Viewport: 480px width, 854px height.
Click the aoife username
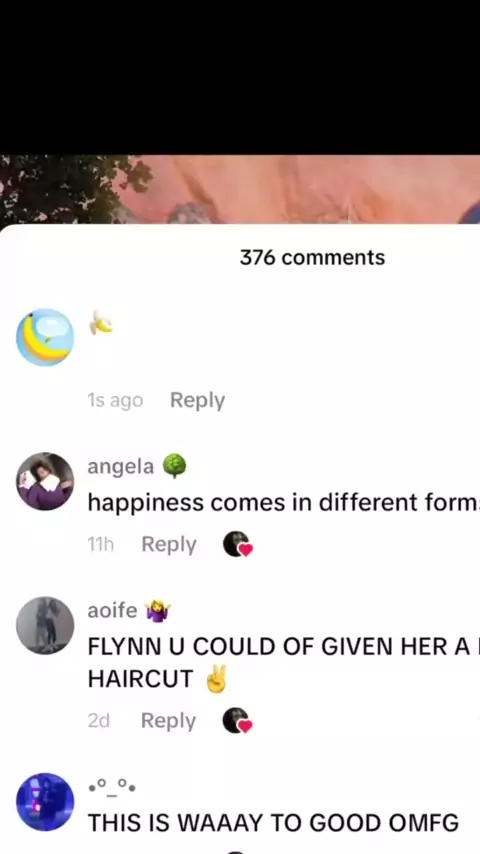tap(112, 611)
